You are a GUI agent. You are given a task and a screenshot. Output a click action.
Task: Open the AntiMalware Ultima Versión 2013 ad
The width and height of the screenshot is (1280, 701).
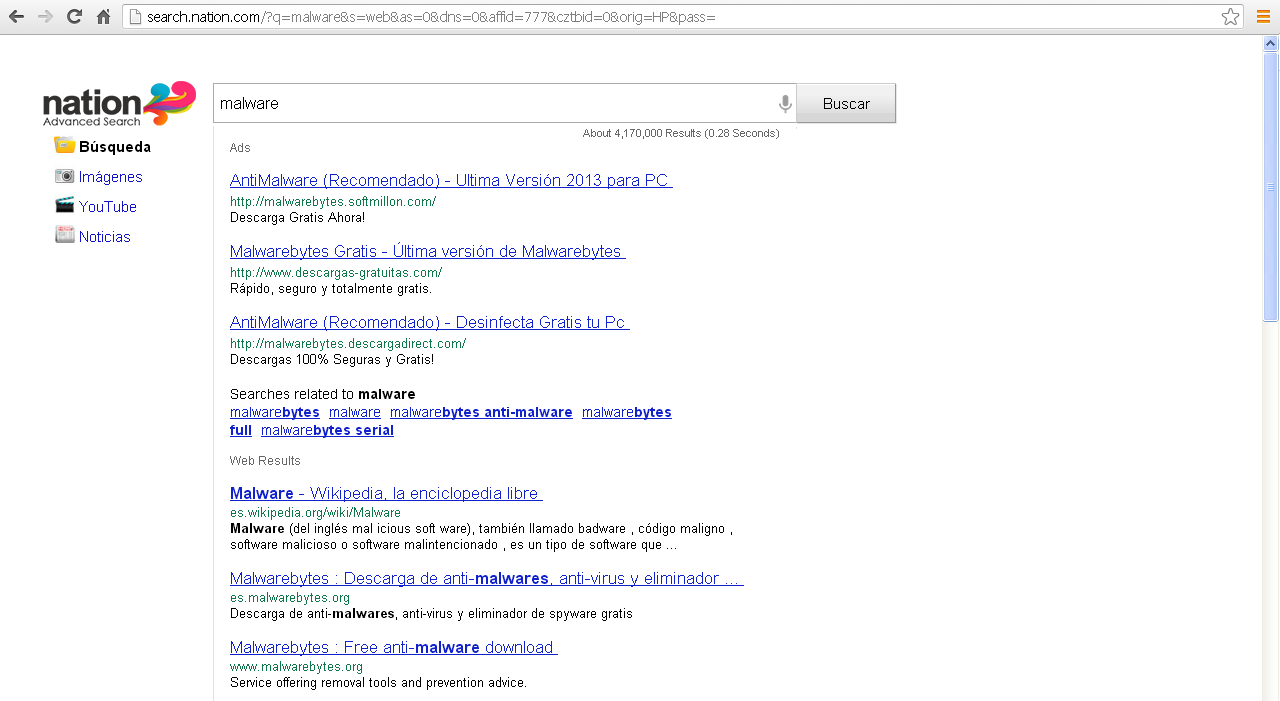451,181
